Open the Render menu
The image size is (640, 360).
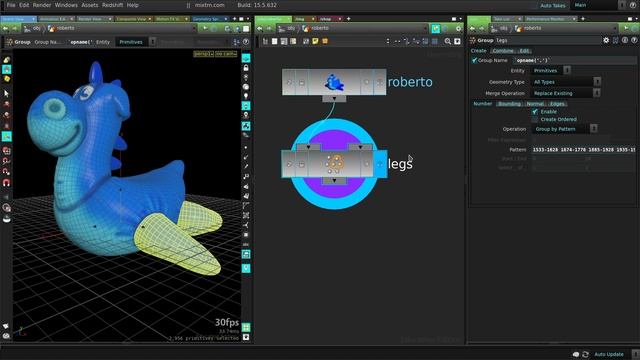coord(42,5)
